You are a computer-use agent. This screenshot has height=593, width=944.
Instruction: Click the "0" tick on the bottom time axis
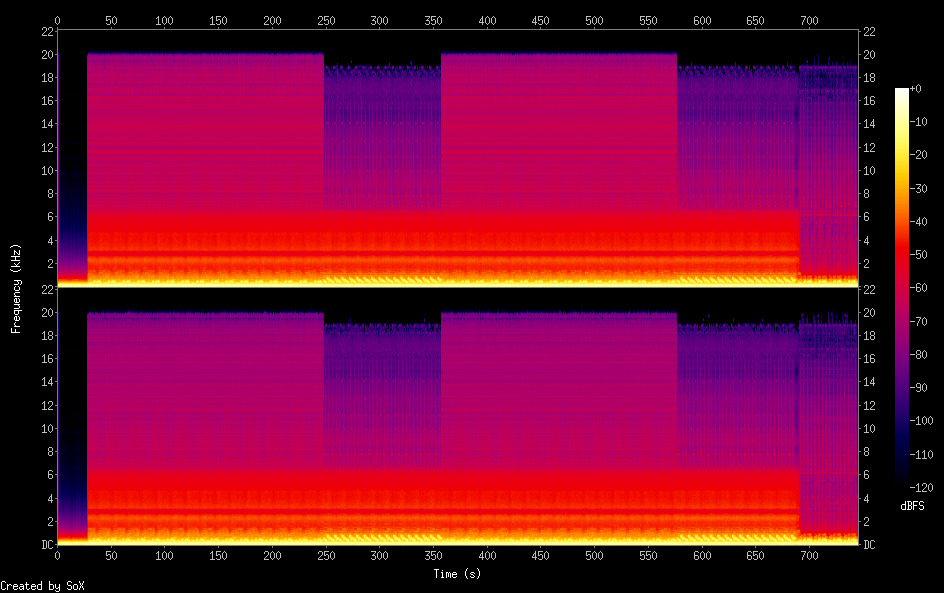pos(57,555)
